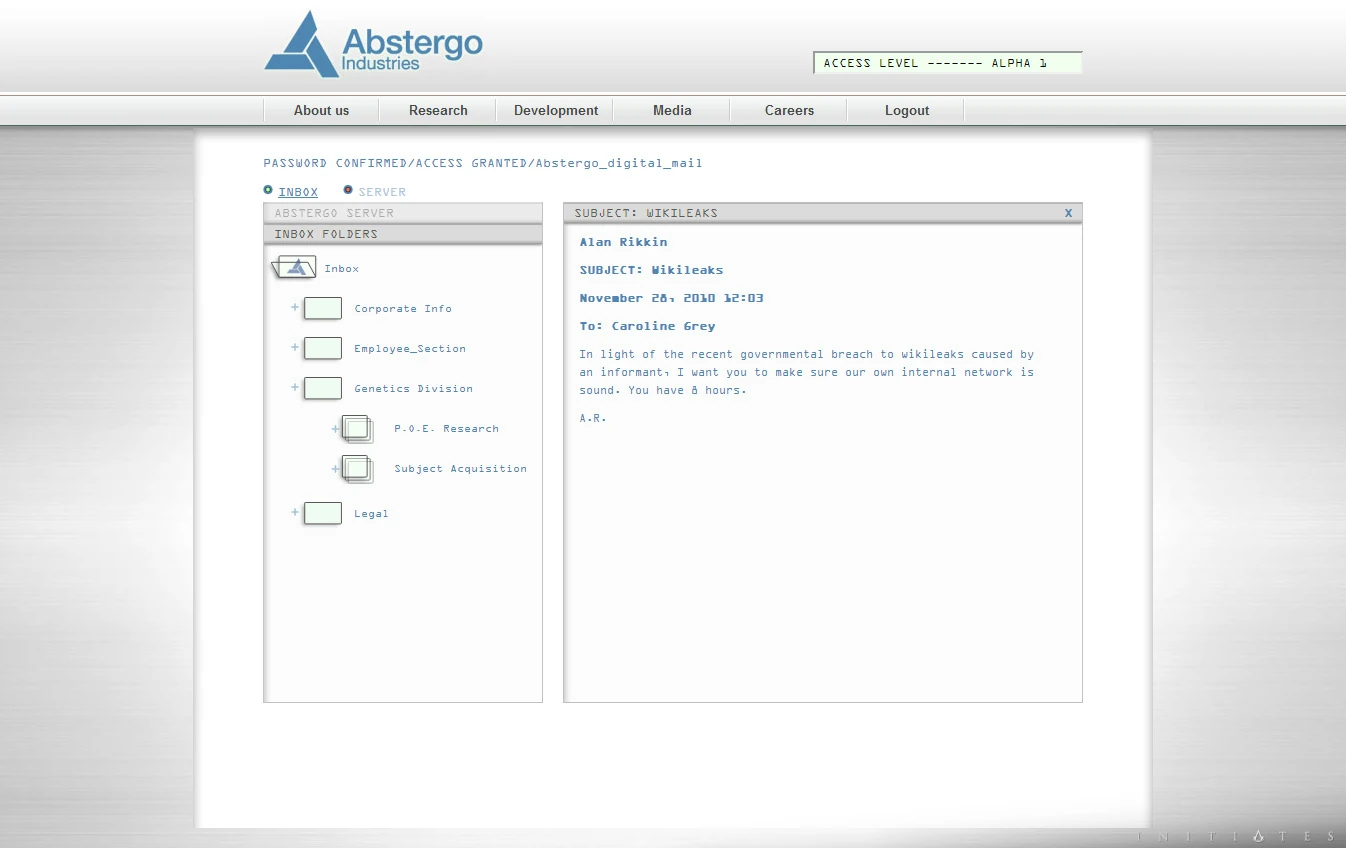
Task: Open the Development menu
Action: (556, 110)
